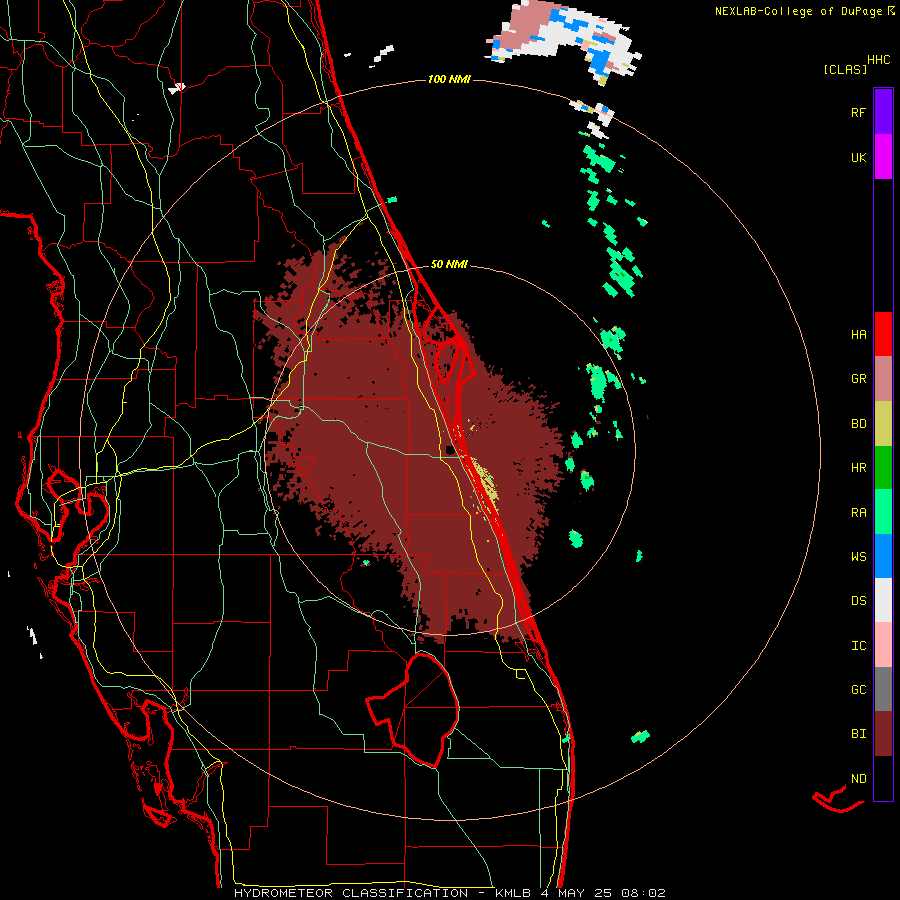Click the UK magenta legend swatch
Image resolution: width=900 pixels, height=900 pixels.
[883, 156]
